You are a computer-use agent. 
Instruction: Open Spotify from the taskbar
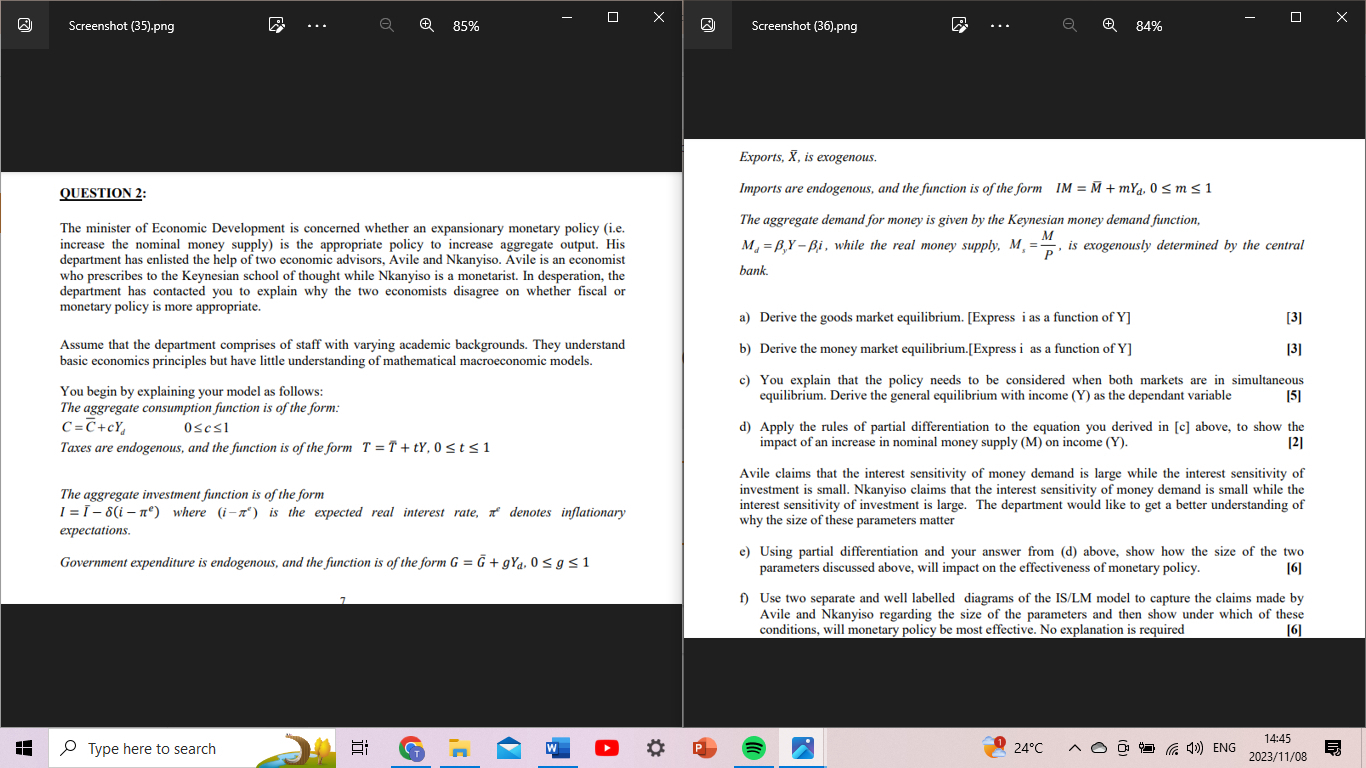coord(753,747)
